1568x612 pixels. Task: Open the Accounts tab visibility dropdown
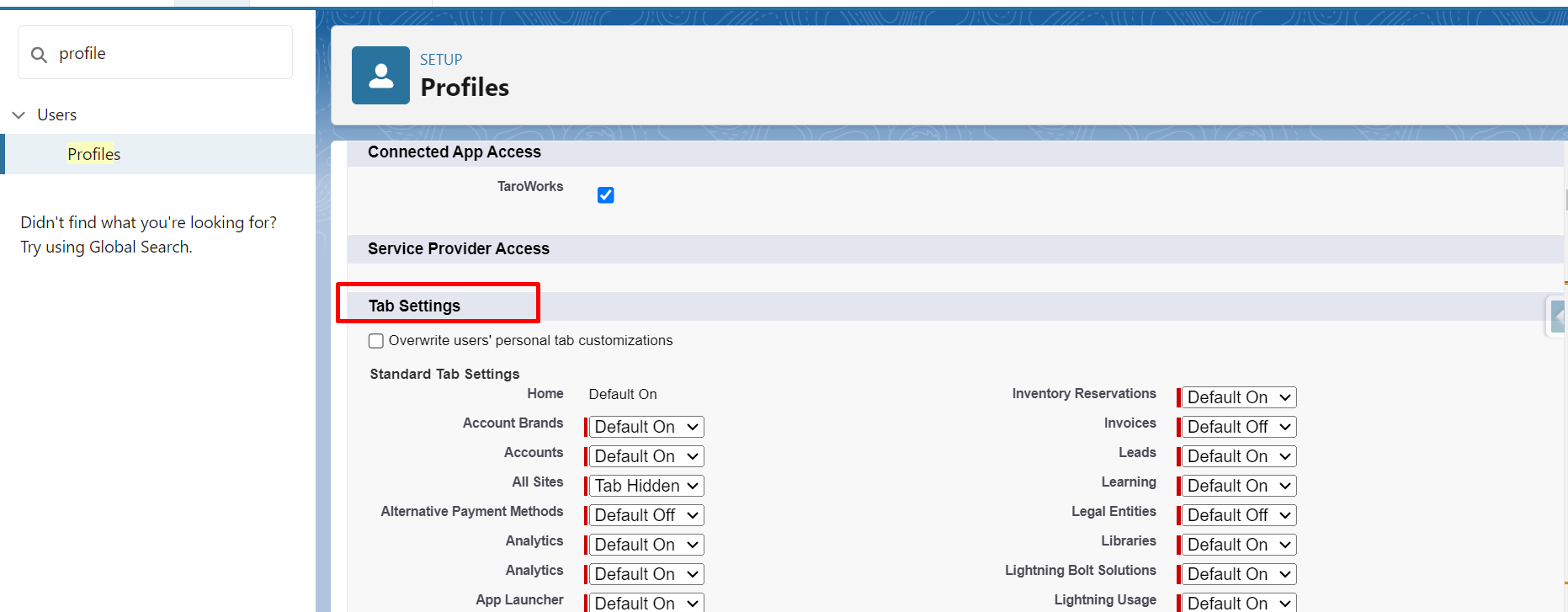646,456
